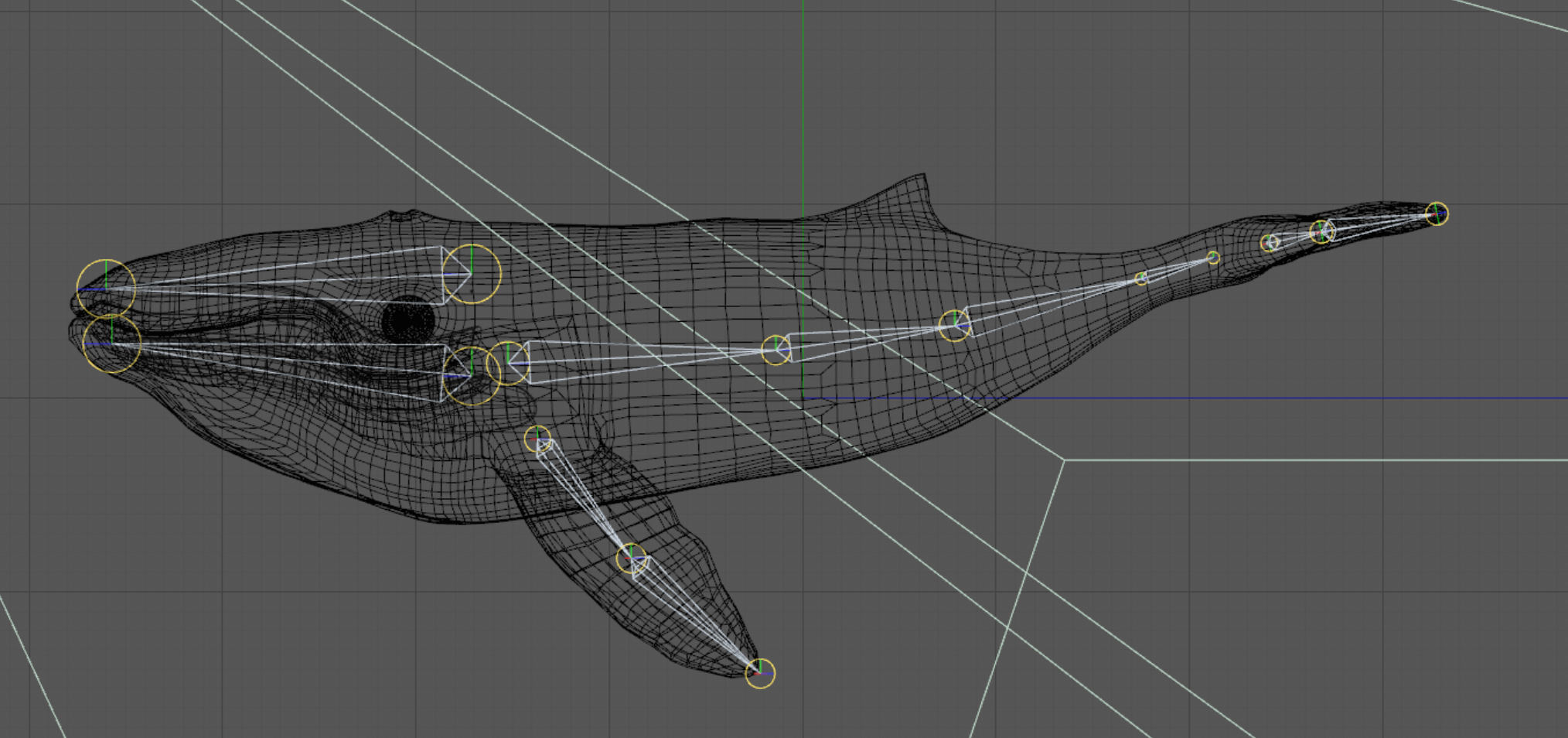Pick the flipper's middle elbow joint
The height and width of the screenshot is (738, 1568).
tap(631, 558)
